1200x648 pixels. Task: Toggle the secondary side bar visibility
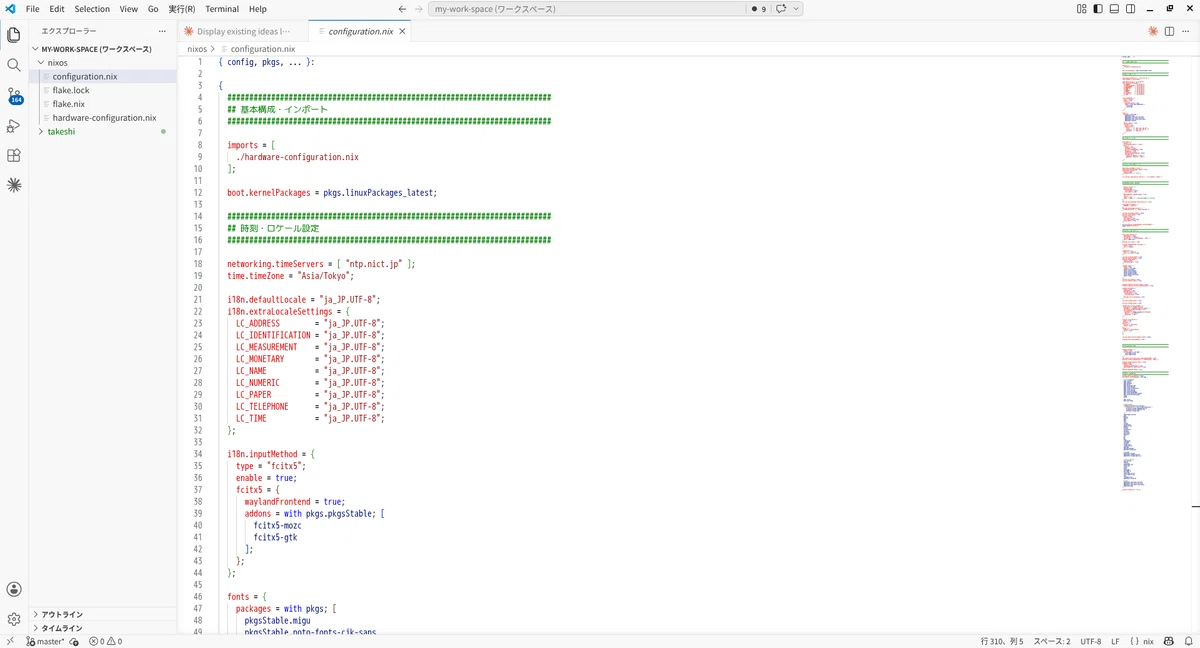[x=1131, y=9]
